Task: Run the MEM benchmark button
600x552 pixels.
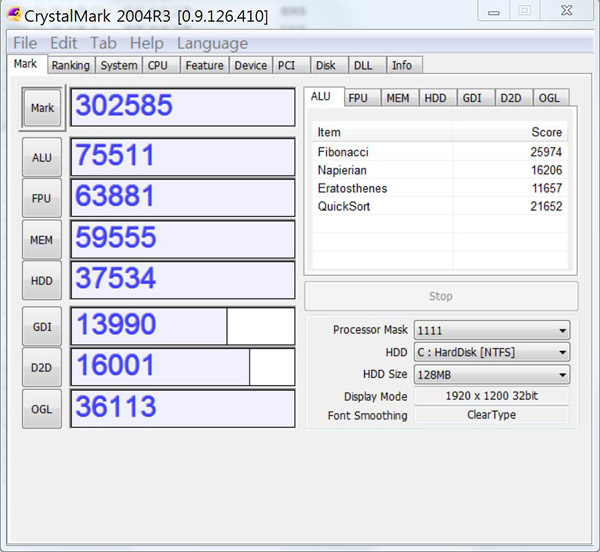Action: 42,240
